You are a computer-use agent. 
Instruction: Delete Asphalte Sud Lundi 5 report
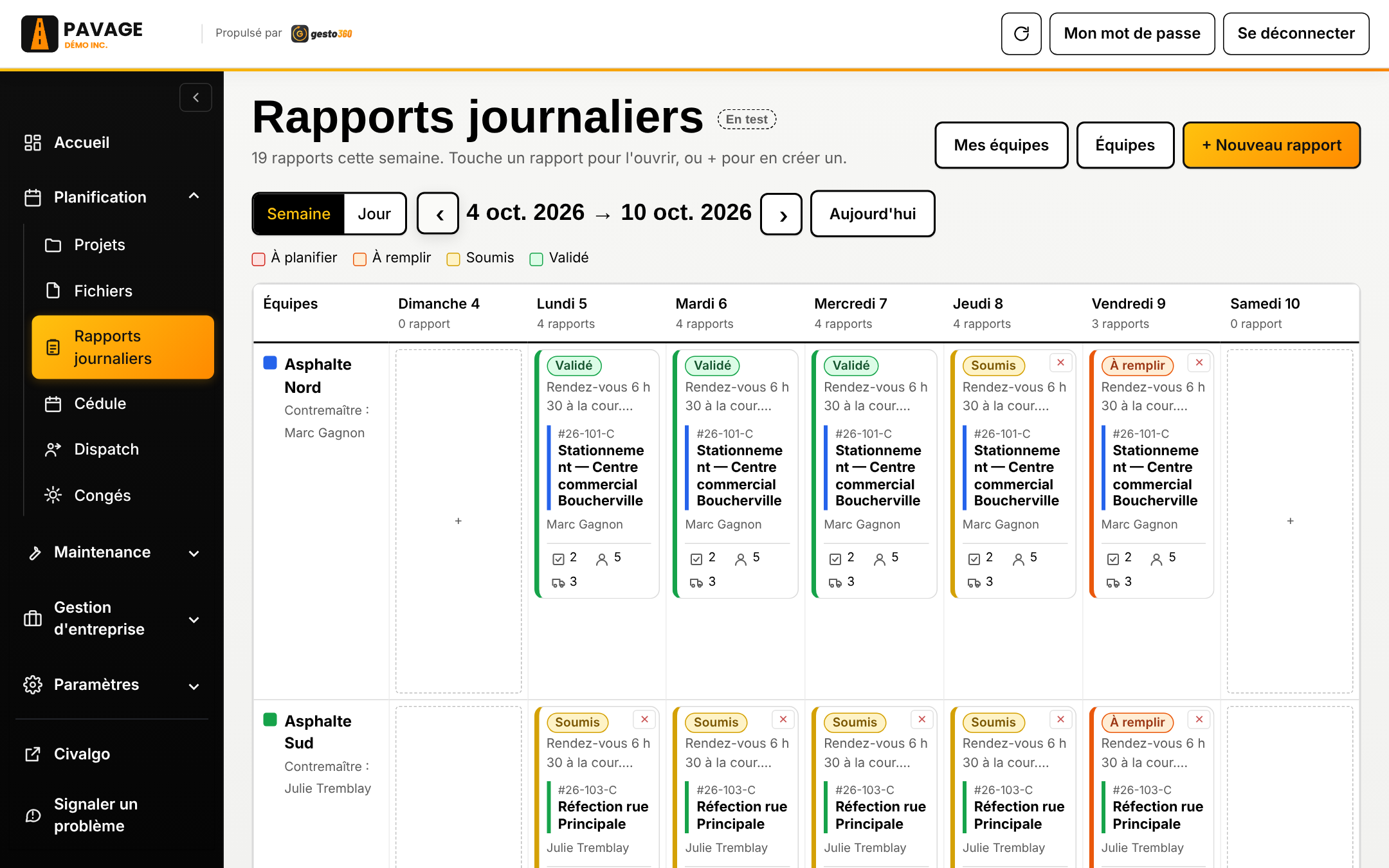(644, 719)
